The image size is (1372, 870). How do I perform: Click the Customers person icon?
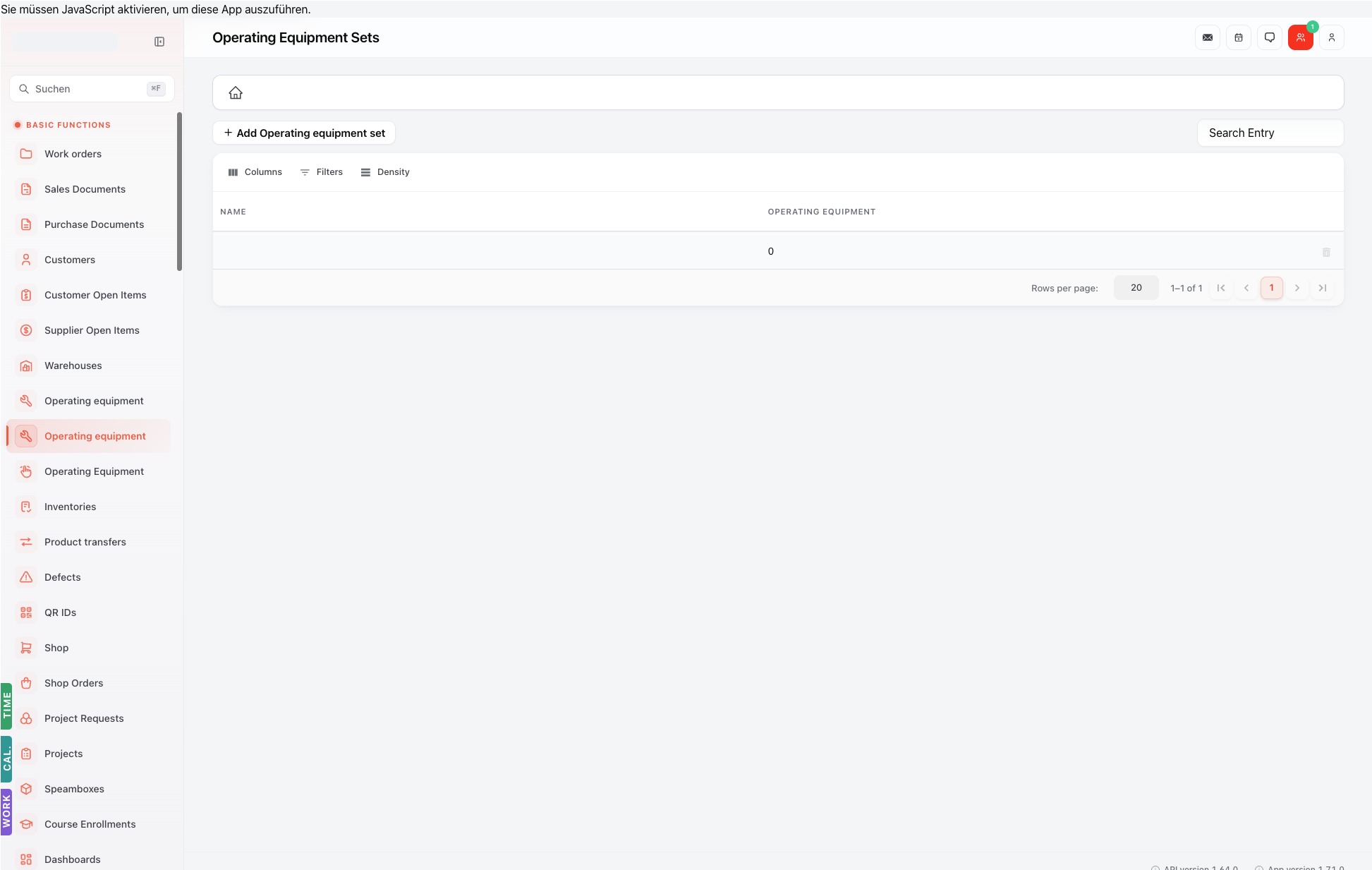pos(26,260)
